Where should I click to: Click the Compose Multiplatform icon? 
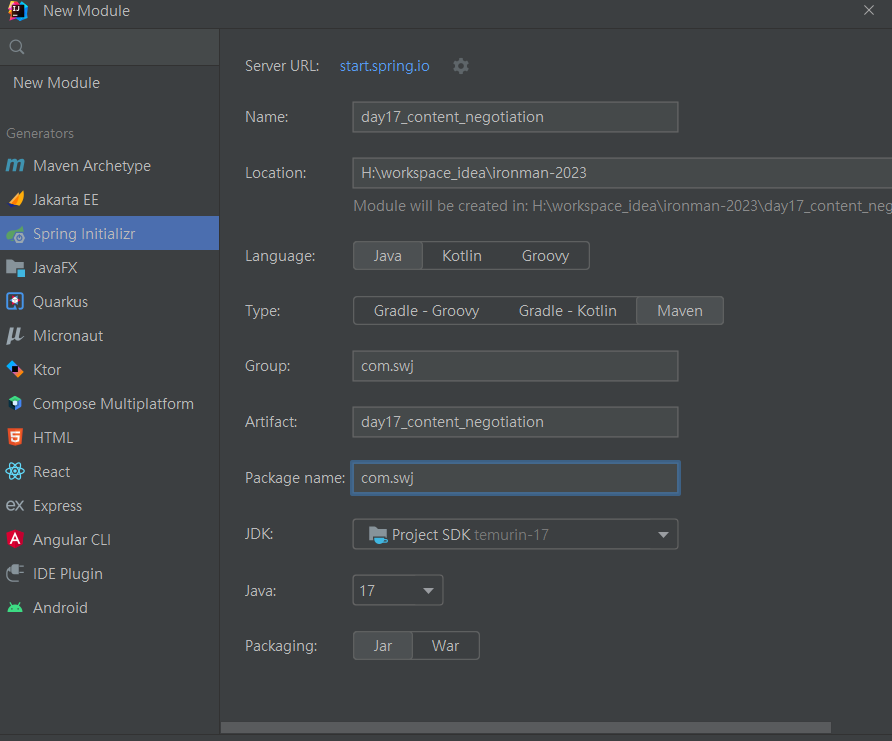[15, 403]
